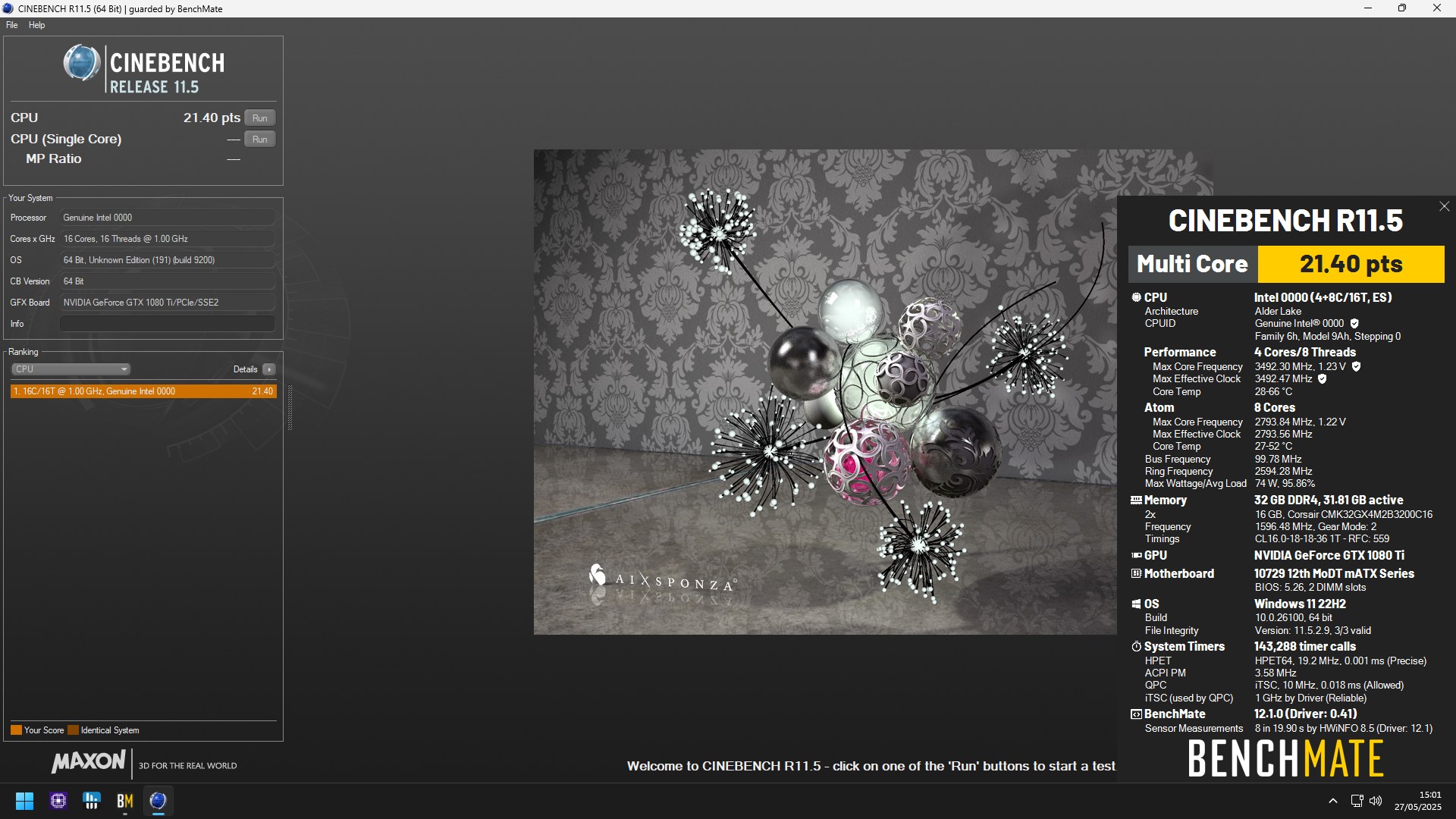Click the System Timers clock icon

[x=1136, y=647]
